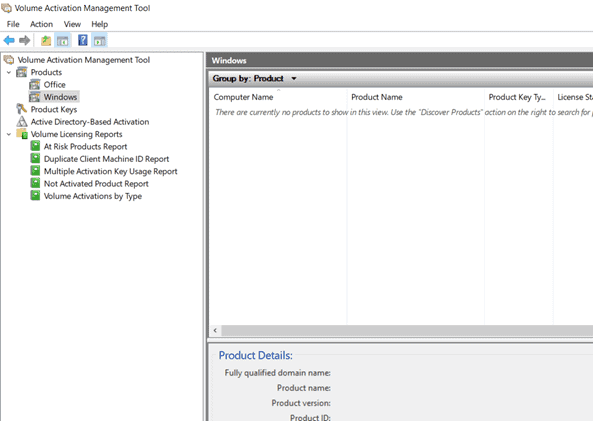
Task: Open the Help menu
Action: coord(99,24)
